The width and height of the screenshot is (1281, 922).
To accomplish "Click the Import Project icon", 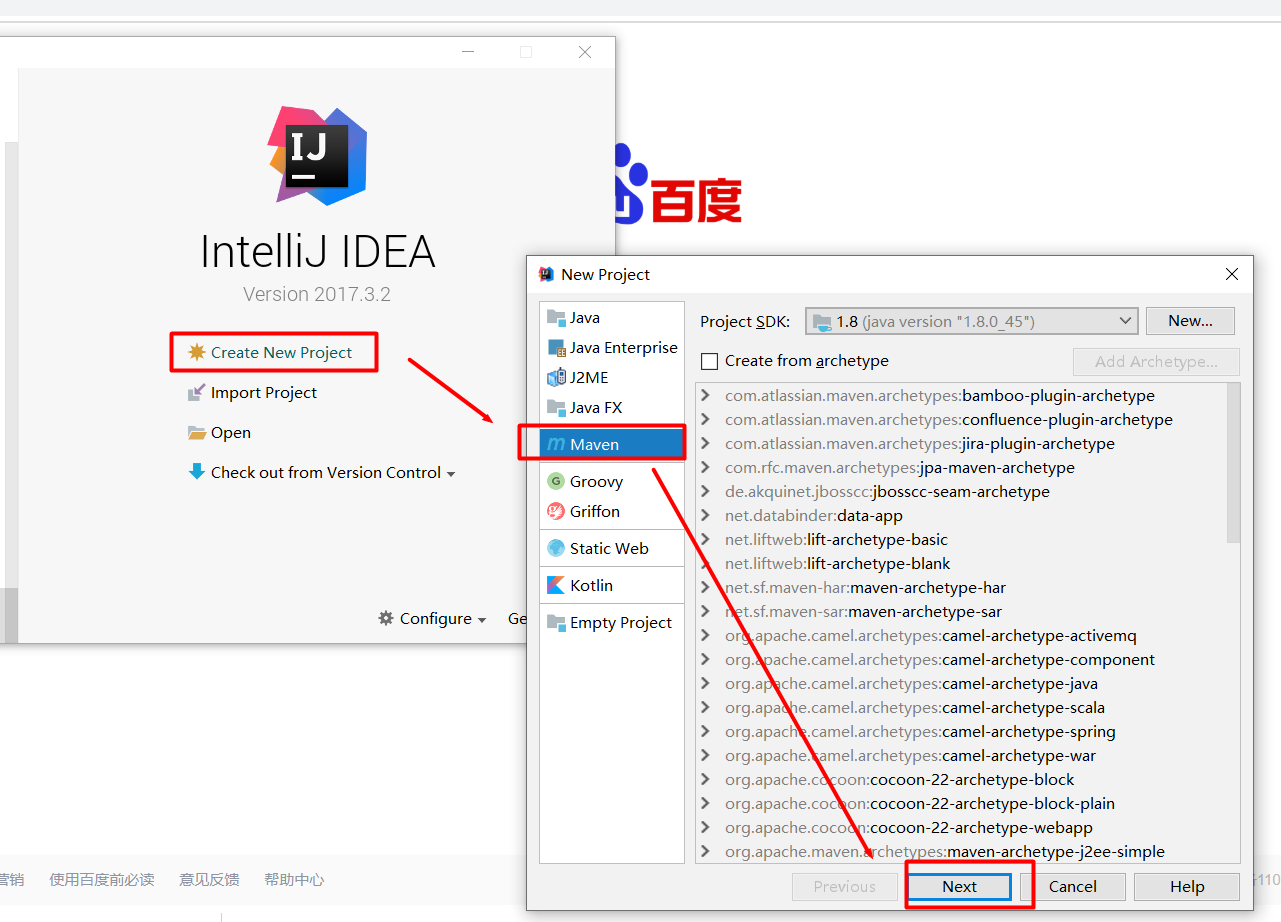I will click(x=196, y=393).
